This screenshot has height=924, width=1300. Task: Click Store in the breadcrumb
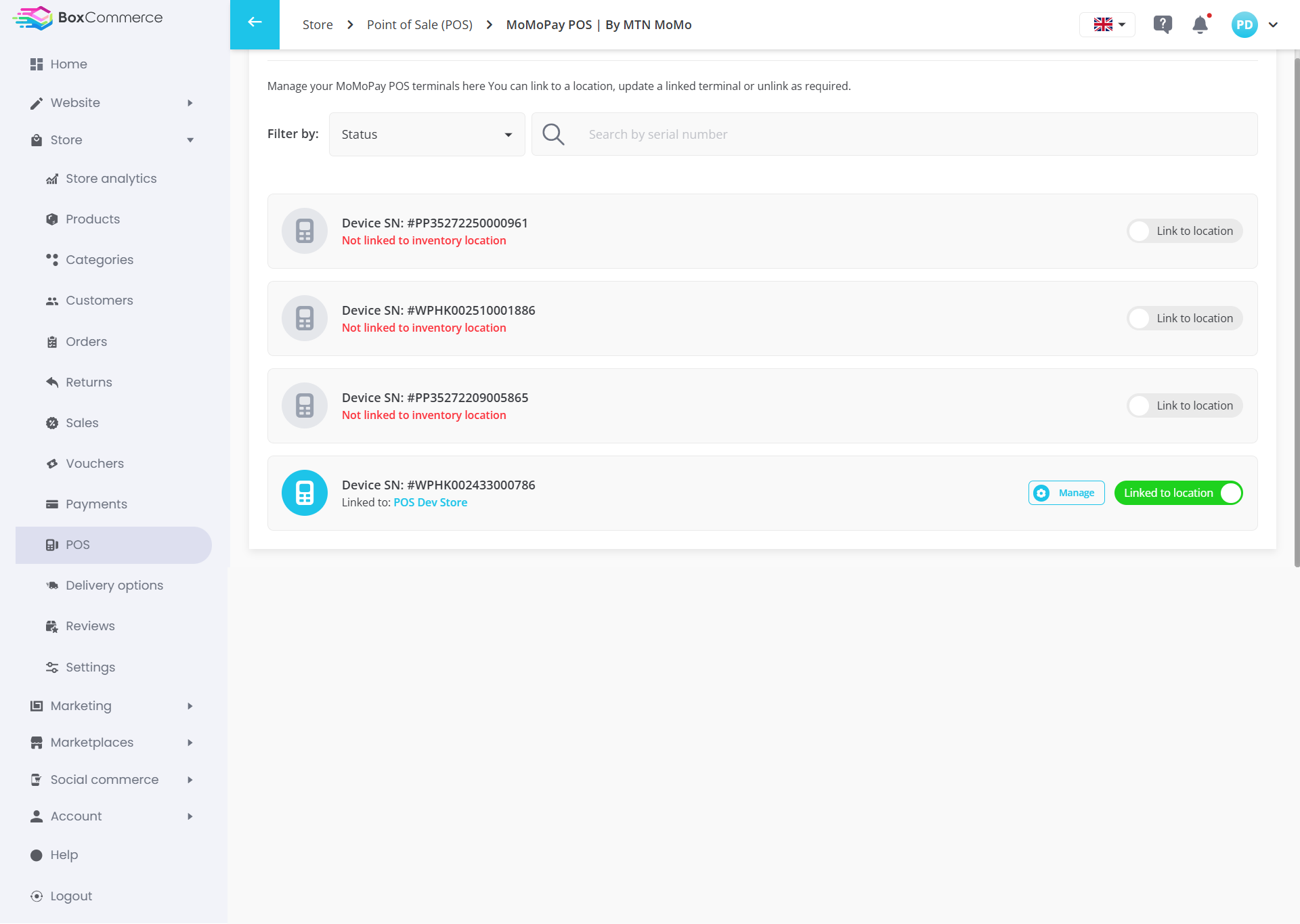(x=318, y=24)
